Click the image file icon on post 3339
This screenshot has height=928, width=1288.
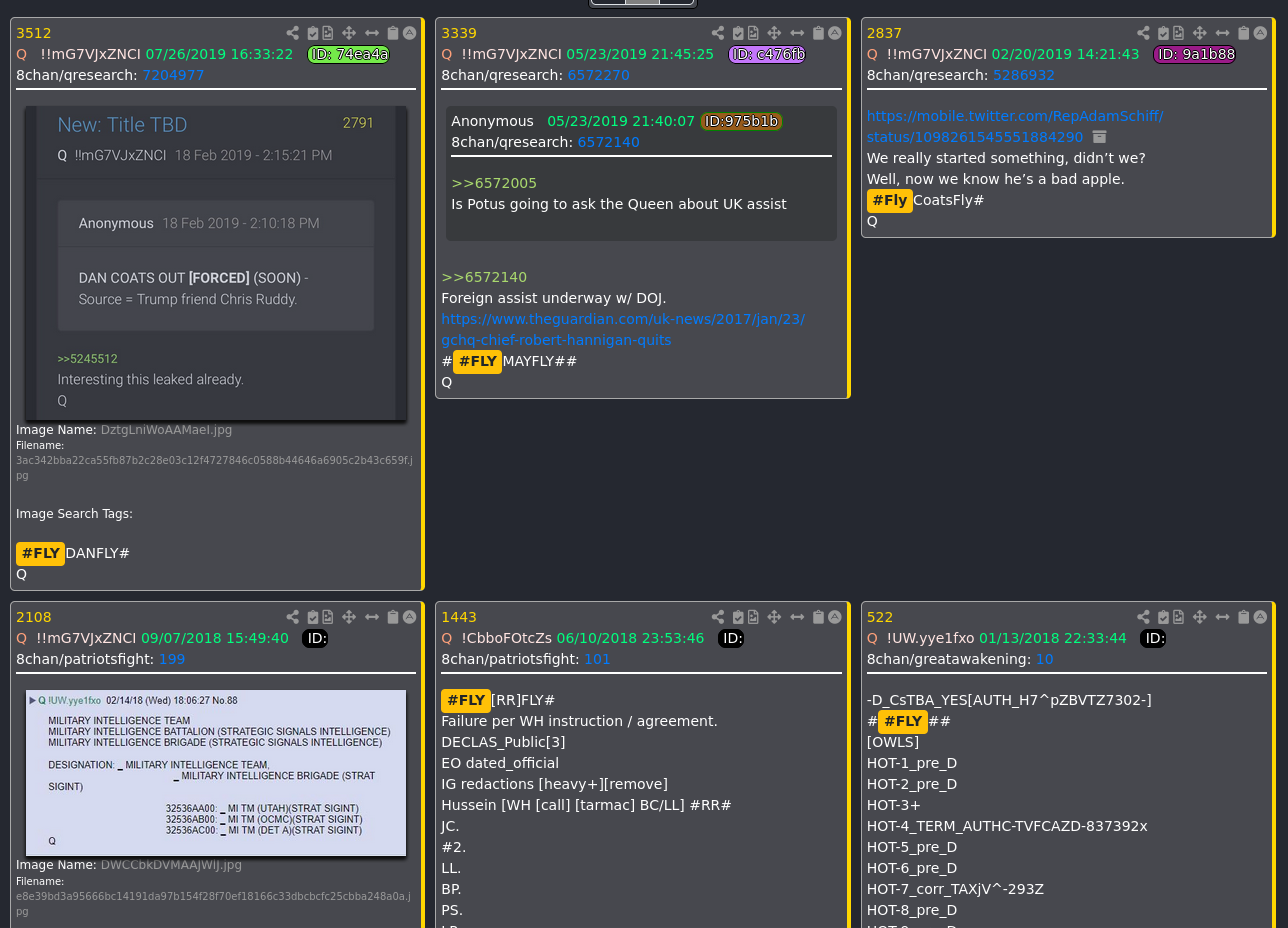(753, 33)
